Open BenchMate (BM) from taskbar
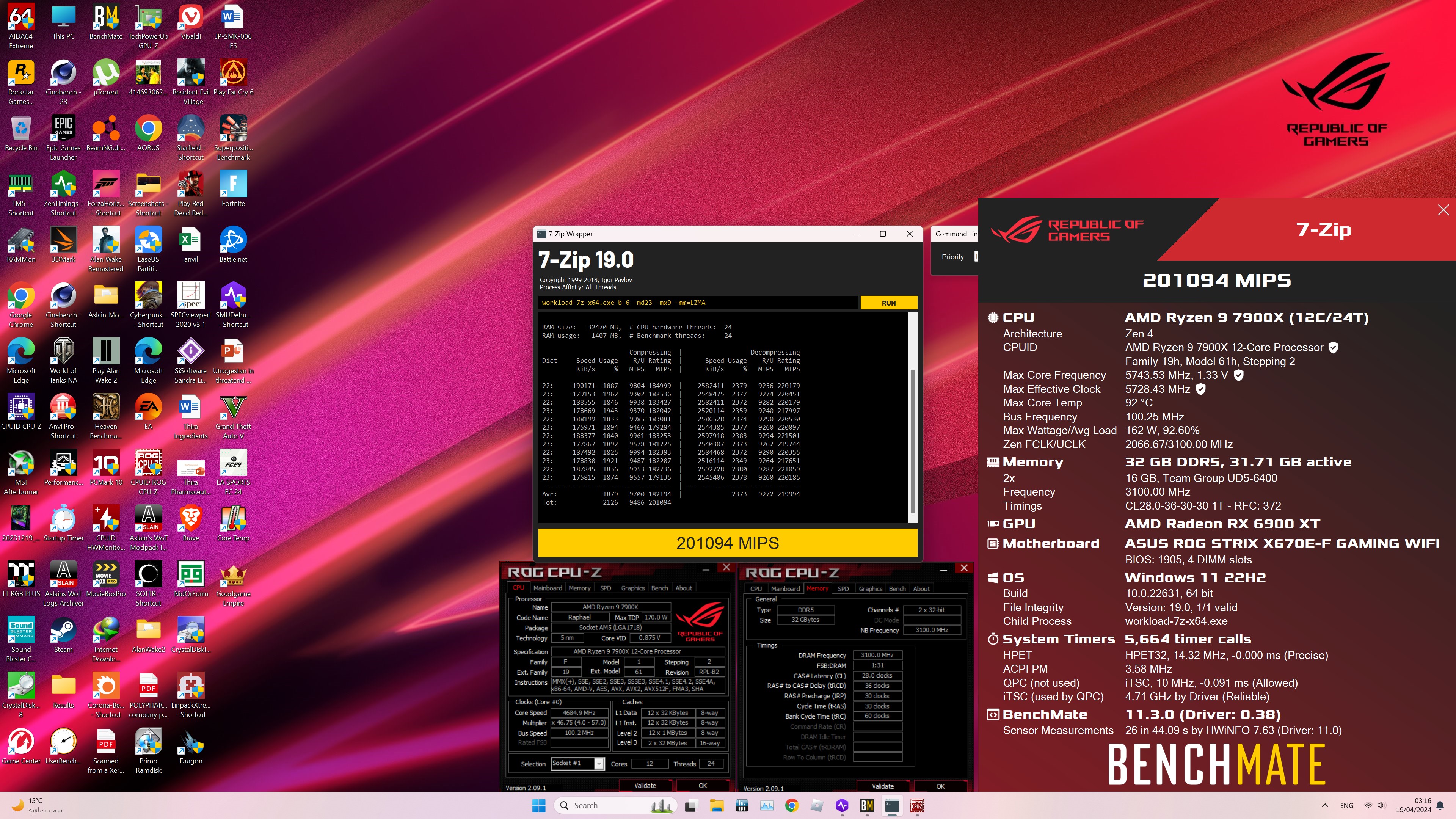The width and height of the screenshot is (1456, 819). pos(867,805)
